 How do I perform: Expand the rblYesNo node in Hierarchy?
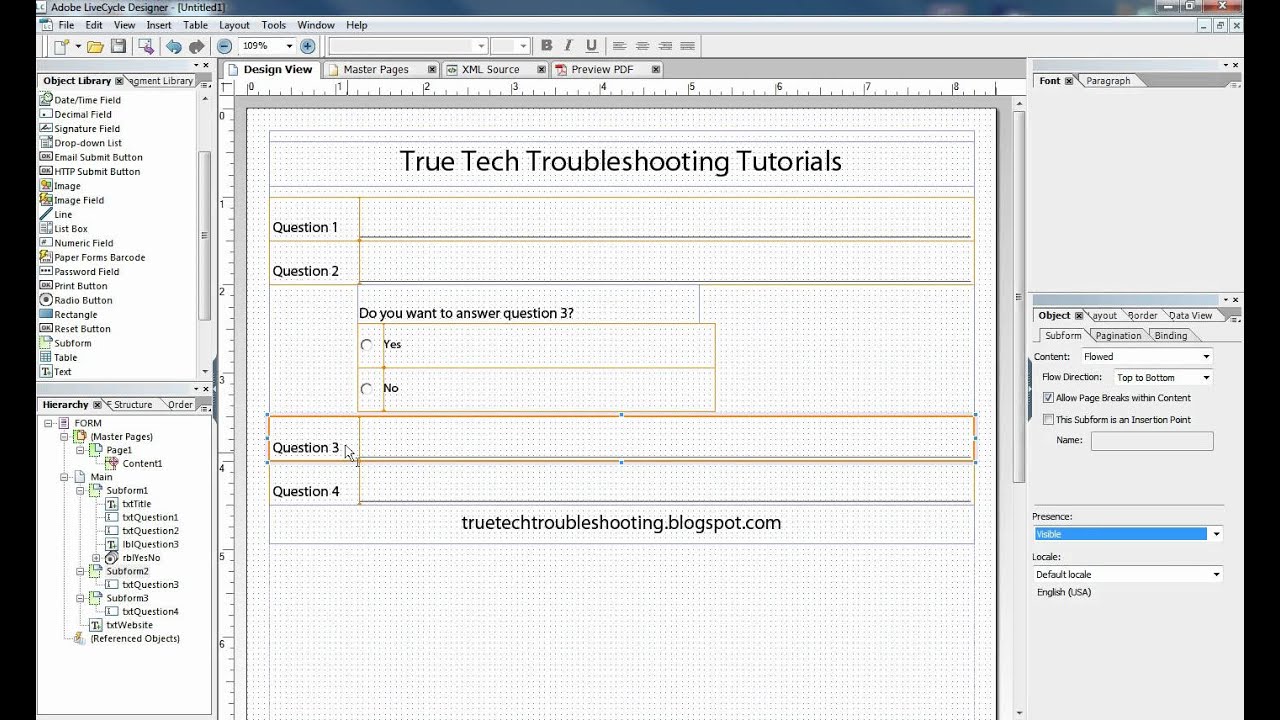(96, 558)
